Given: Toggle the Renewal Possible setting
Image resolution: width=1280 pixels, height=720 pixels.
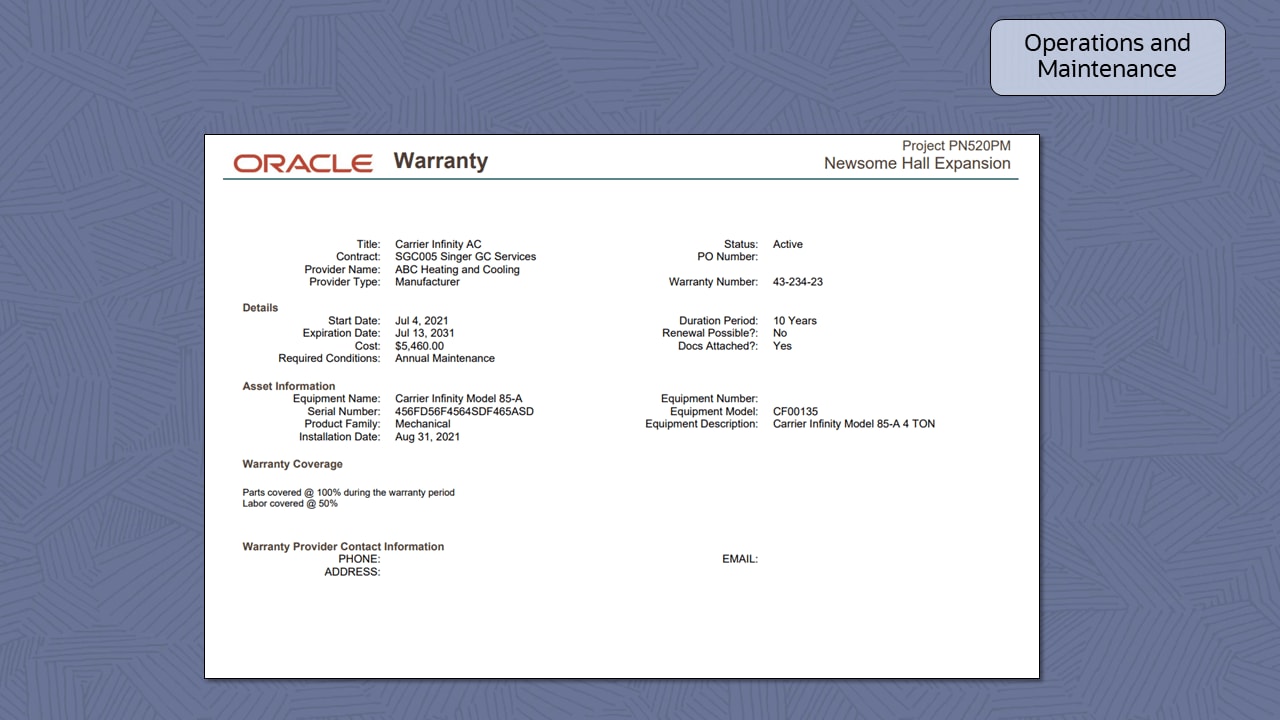Looking at the screenshot, I should tap(778, 333).
